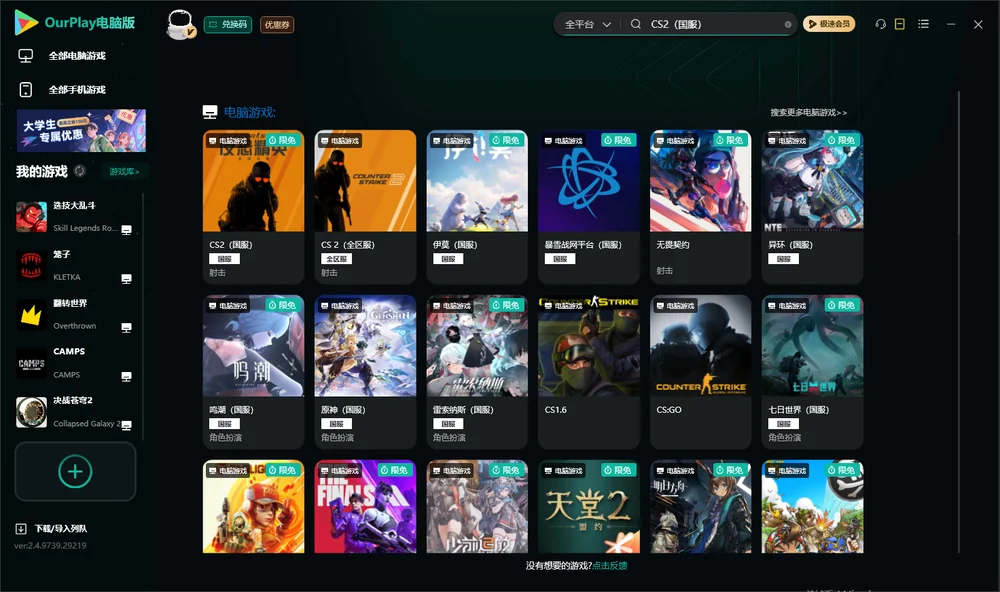Open the 游戏库> game library link
The width and height of the screenshot is (1000, 592).
point(124,172)
